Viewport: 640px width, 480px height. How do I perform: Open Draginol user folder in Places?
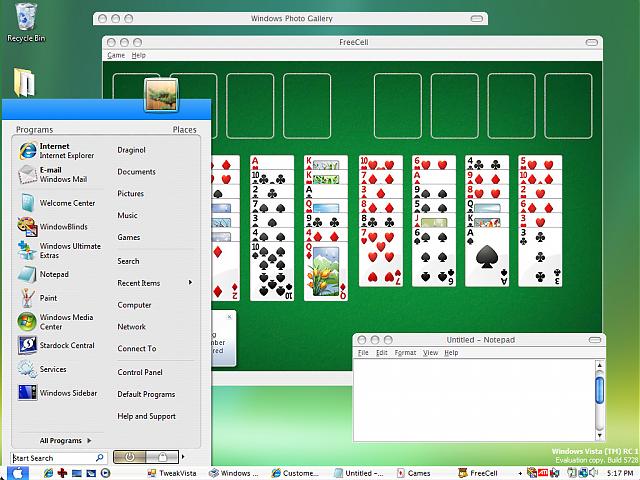tap(131, 150)
